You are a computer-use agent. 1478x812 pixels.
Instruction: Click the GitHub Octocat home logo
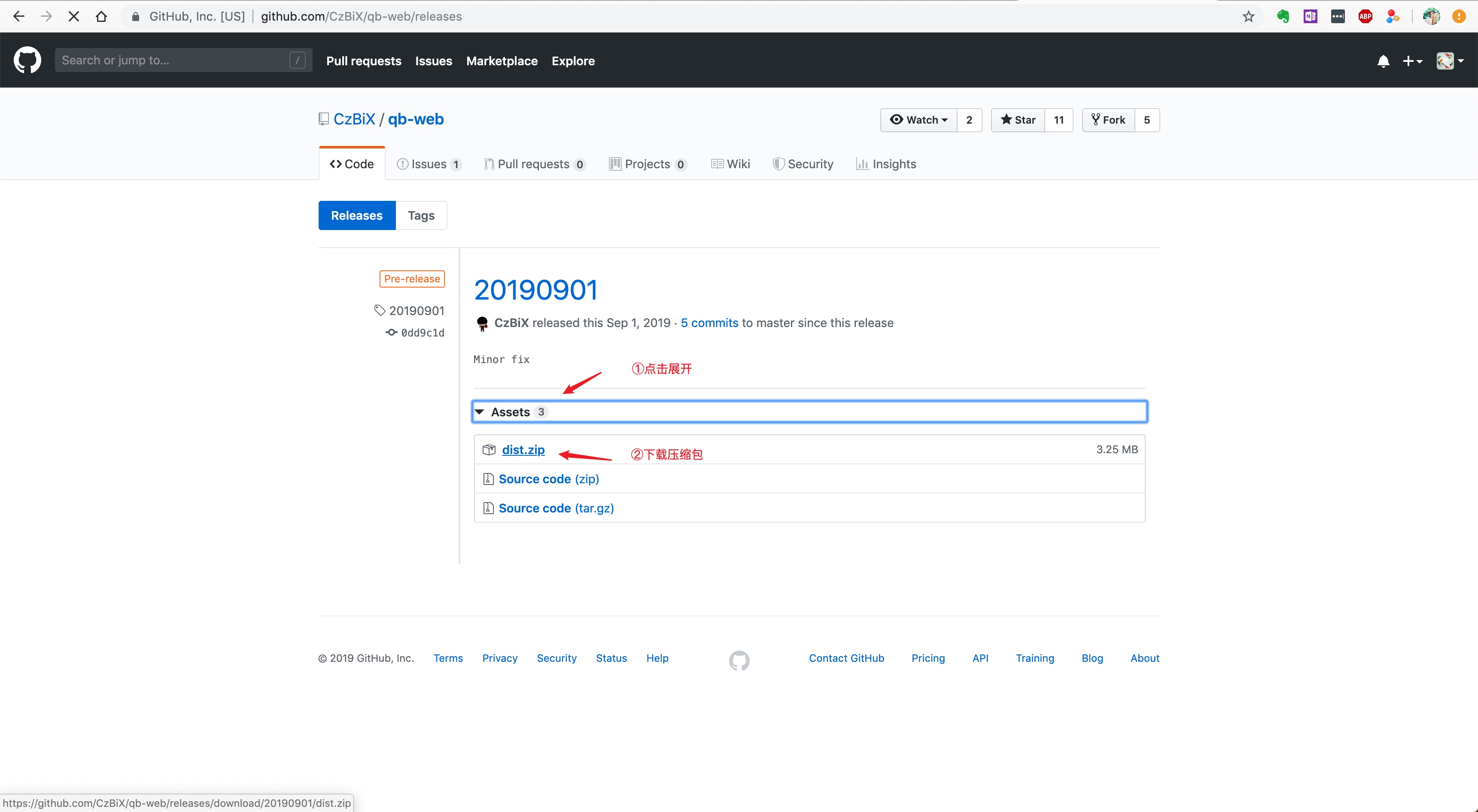click(x=27, y=60)
